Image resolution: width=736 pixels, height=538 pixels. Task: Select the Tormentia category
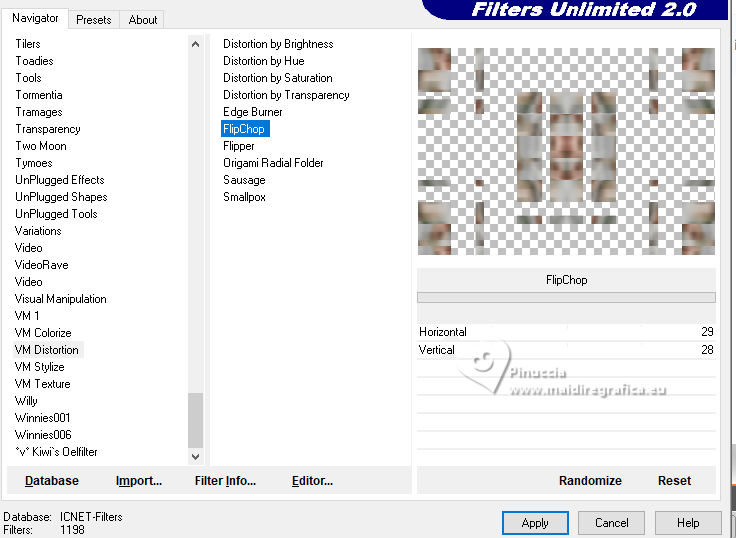pos(38,95)
